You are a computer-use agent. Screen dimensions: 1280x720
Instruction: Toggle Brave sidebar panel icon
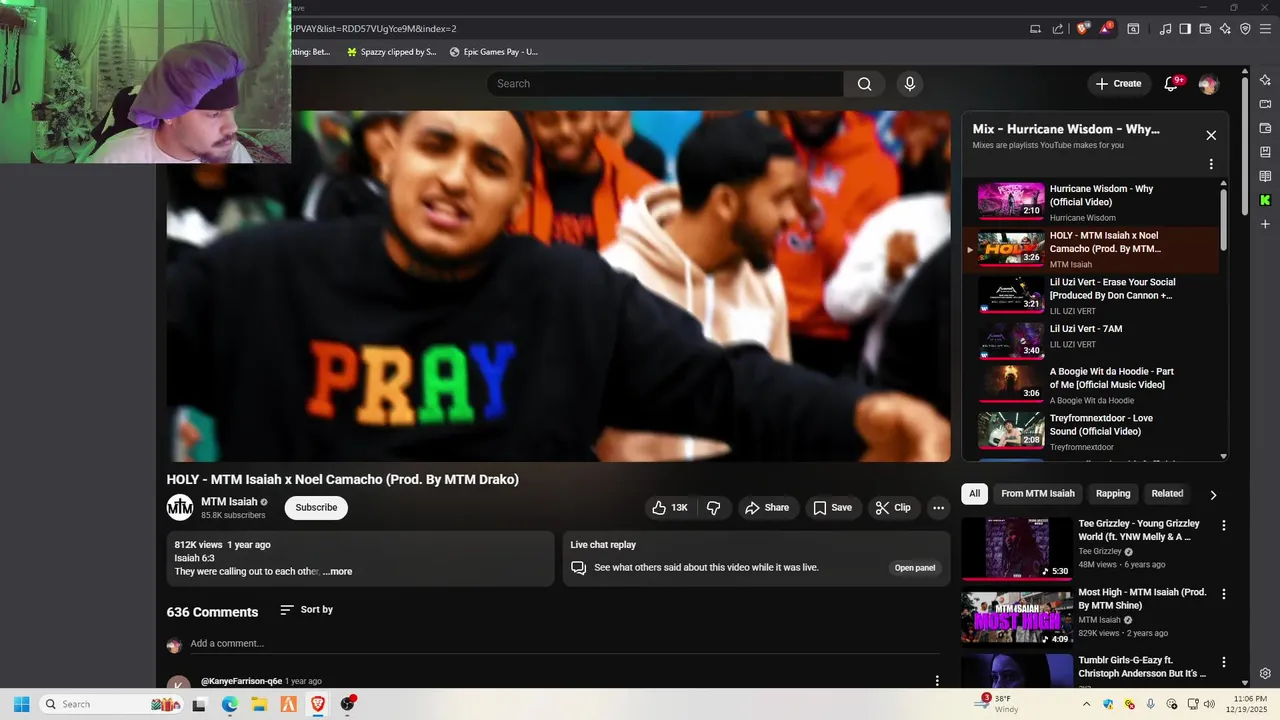[x=1185, y=29]
